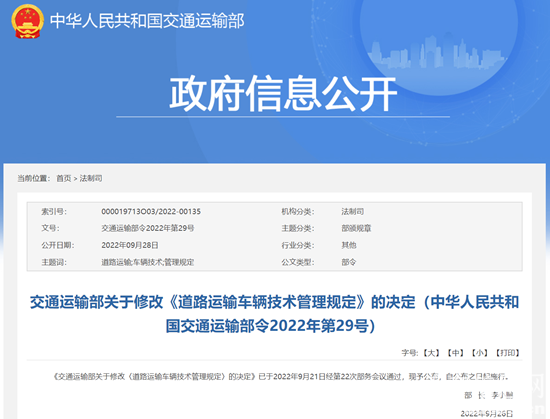The image size is (550, 419).
Task: Click the 打印 print button
Action: (x=507, y=353)
